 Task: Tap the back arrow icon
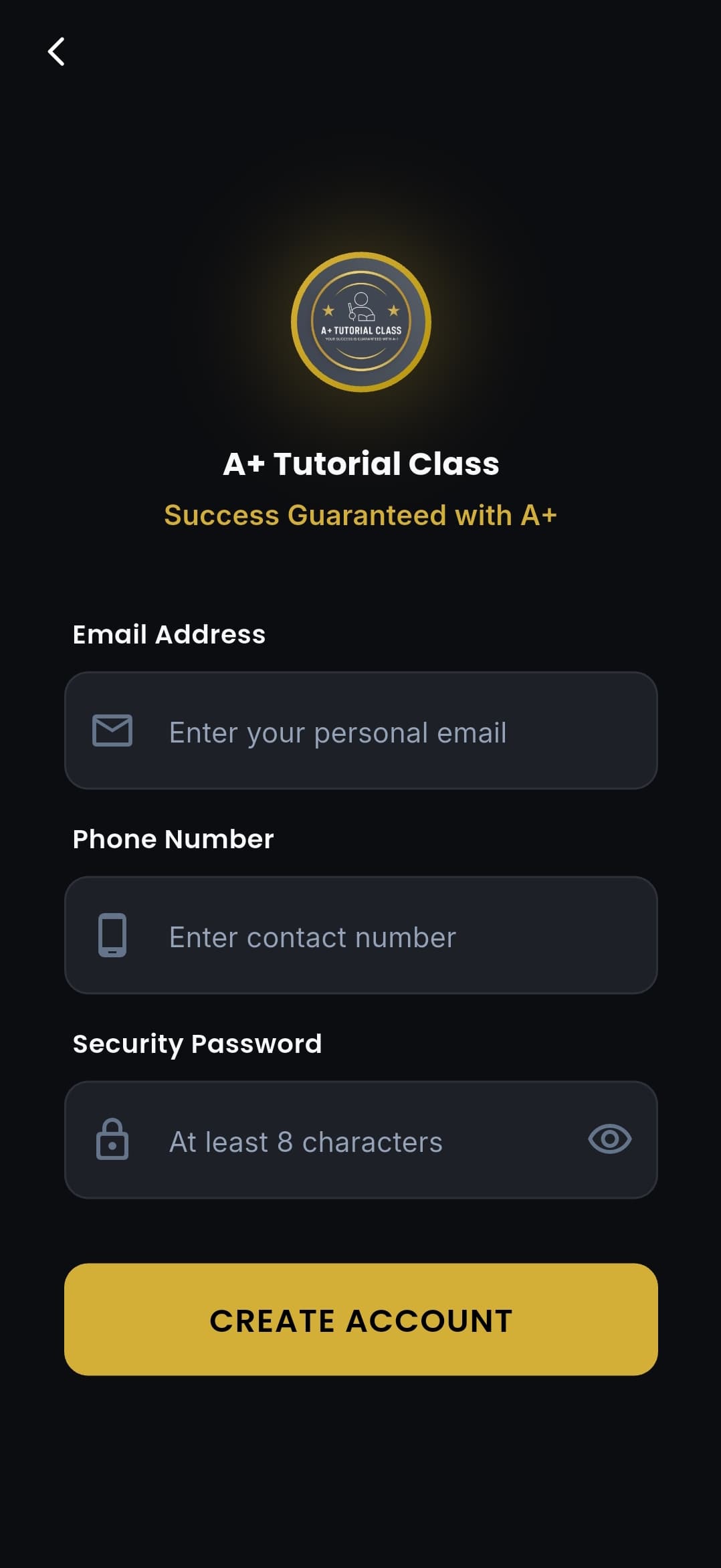[x=56, y=52]
